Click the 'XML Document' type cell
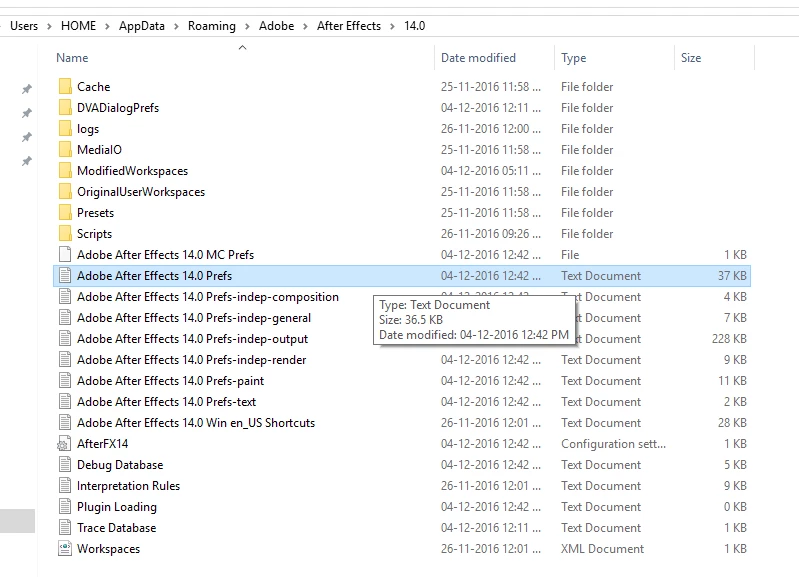 pyautogui.click(x=602, y=548)
